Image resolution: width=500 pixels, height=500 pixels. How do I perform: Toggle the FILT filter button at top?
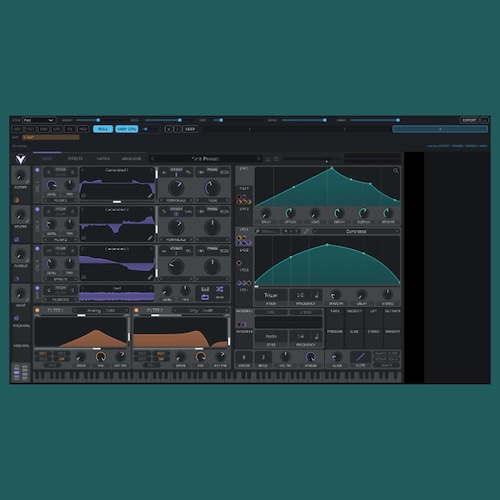[31, 129]
